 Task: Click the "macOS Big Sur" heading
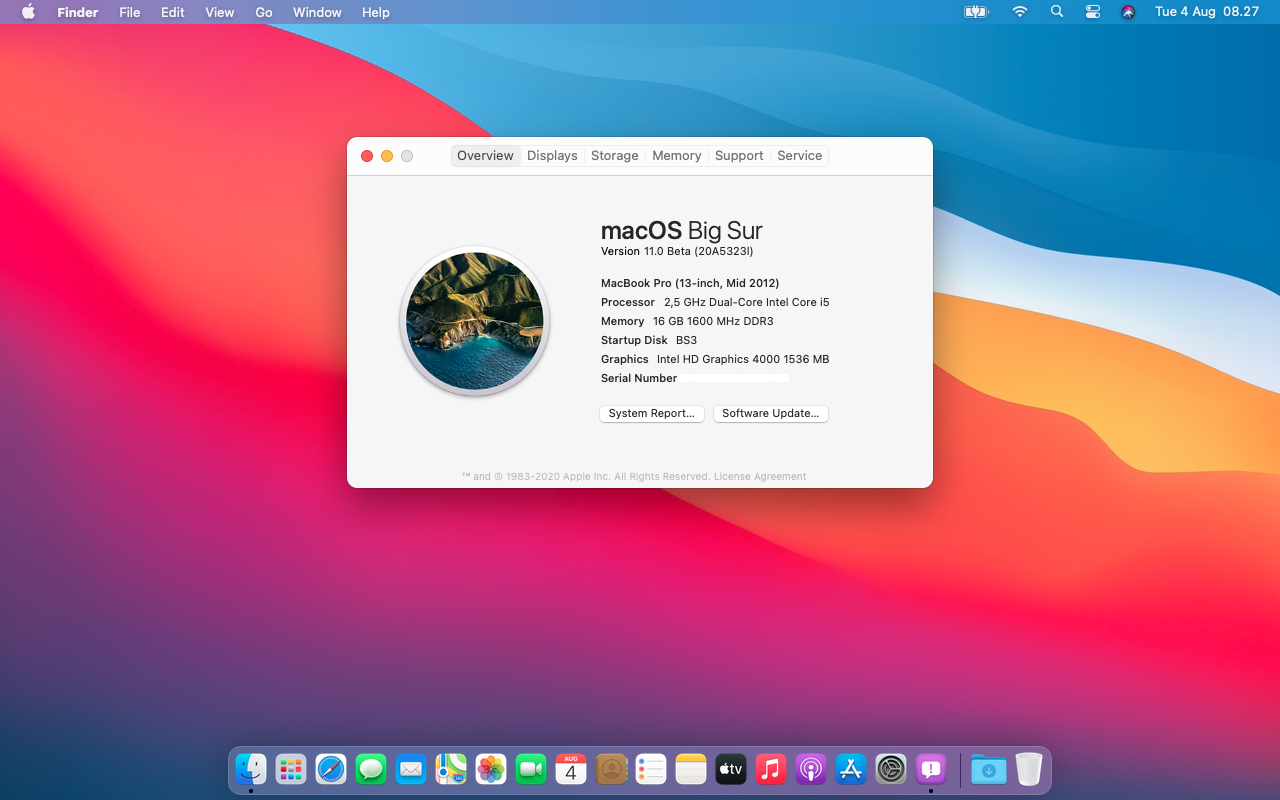682,230
